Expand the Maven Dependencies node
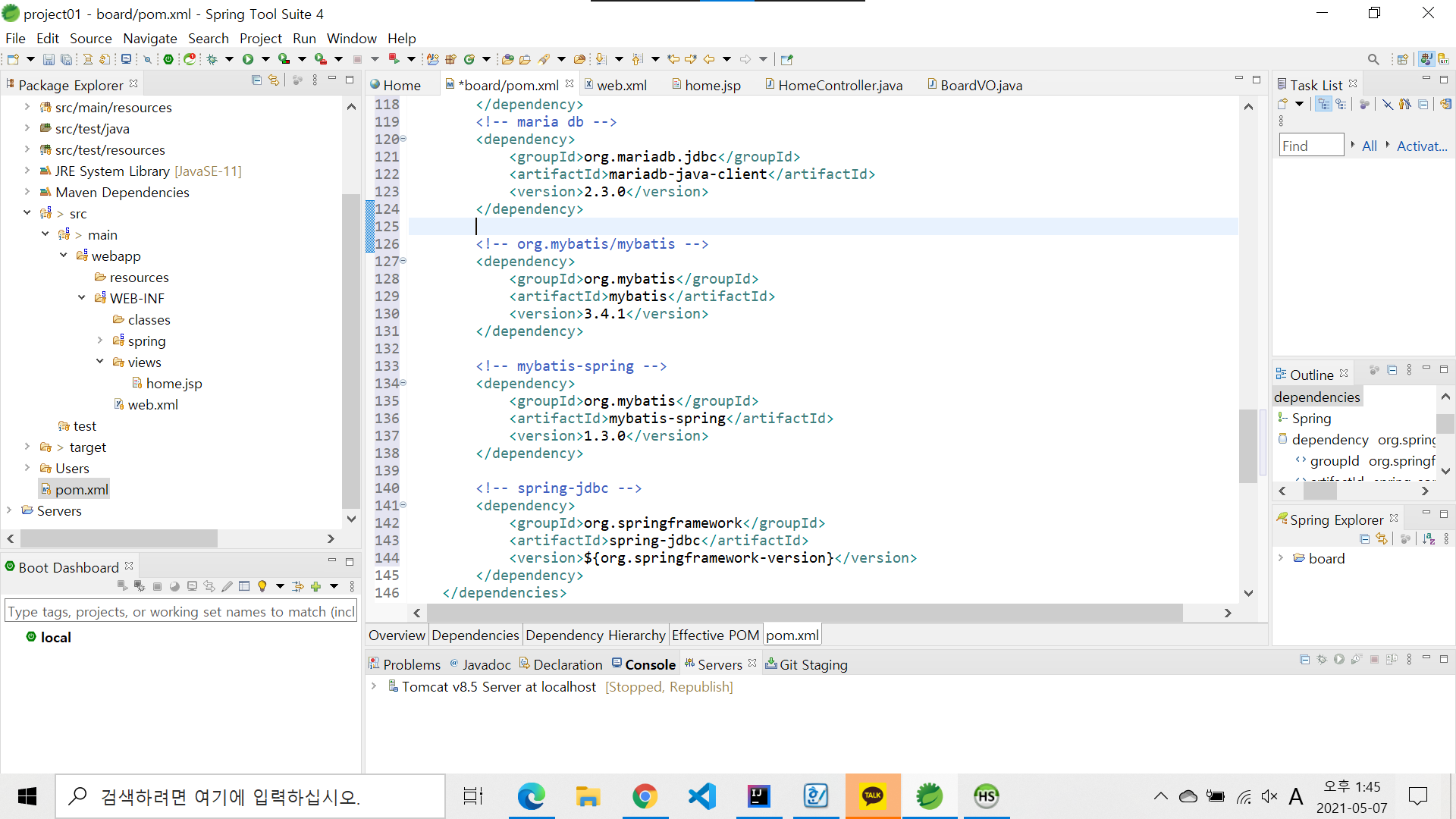The height and width of the screenshot is (819, 1456). 27,192
